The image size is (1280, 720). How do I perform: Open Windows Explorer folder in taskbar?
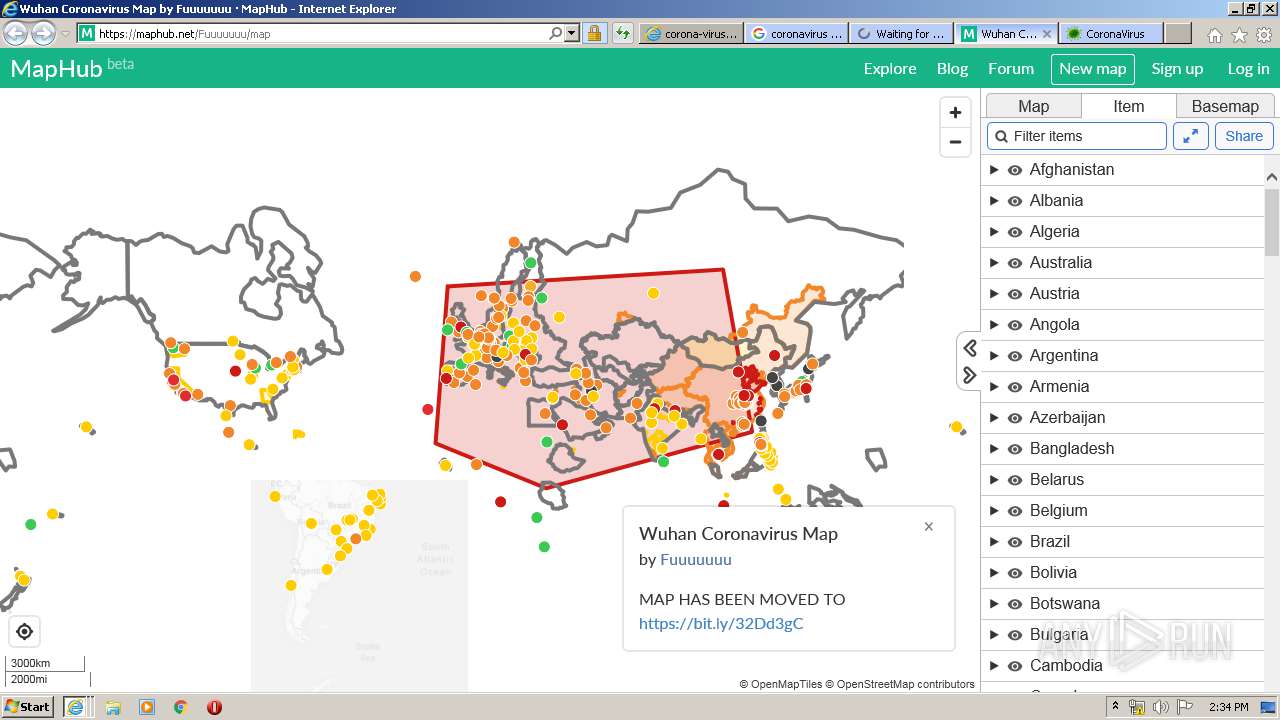113,707
